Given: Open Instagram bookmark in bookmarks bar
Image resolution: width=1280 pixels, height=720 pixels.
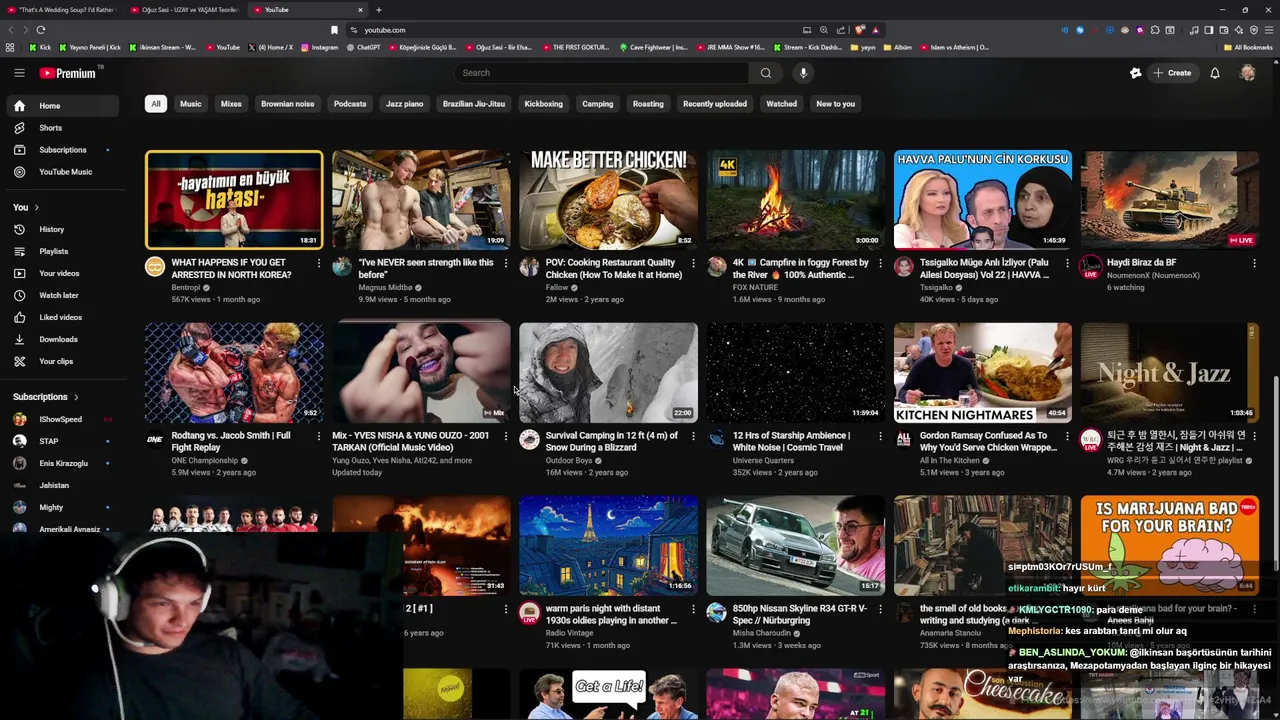Looking at the screenshot, I should point(319,47).
